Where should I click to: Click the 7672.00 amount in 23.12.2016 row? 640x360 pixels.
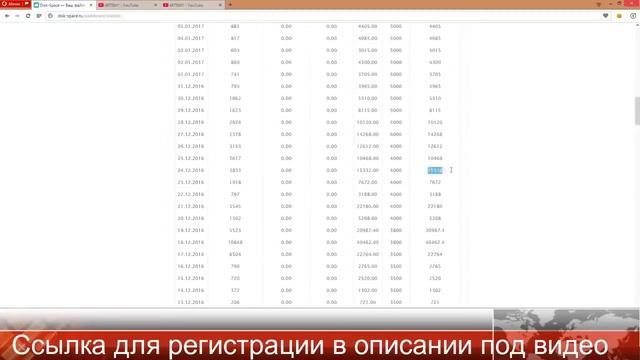[x=368, y=182]
